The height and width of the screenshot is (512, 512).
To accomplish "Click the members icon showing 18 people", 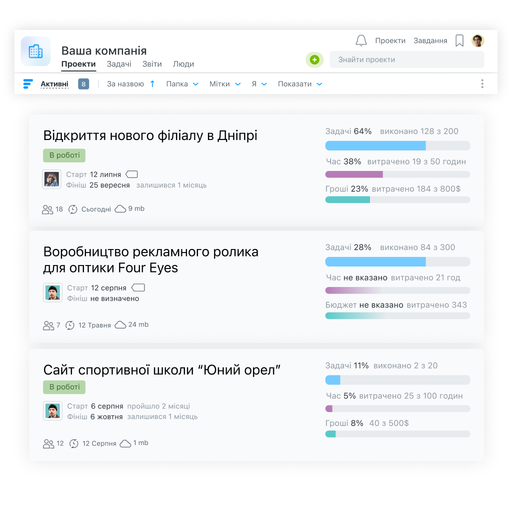I will pos(48,209).
